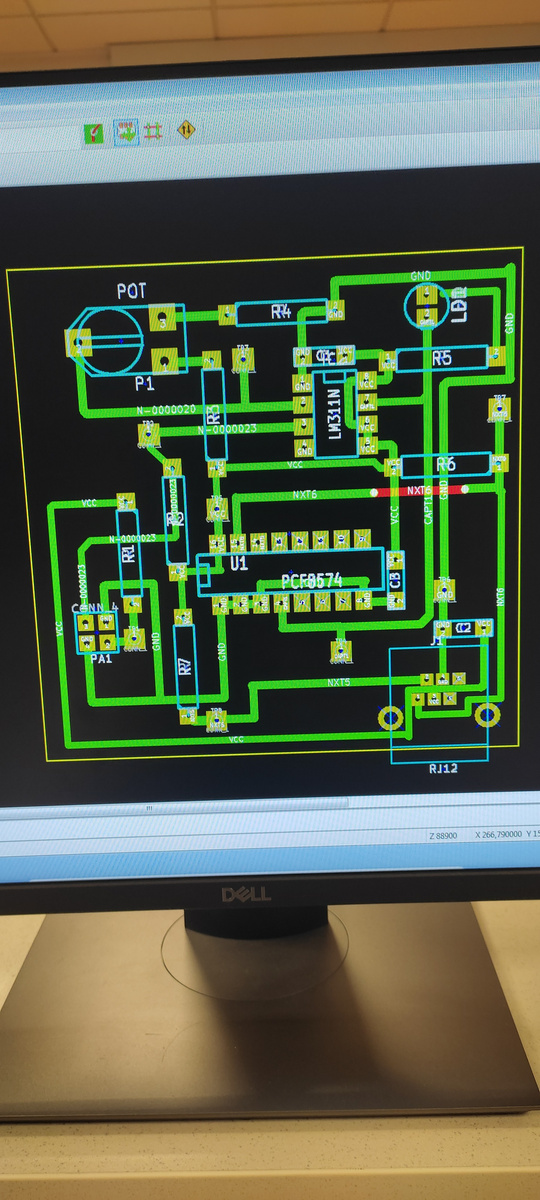Click the yellow diamond warning toolbar icon
540x1200 pixels.
pos(186,129)
